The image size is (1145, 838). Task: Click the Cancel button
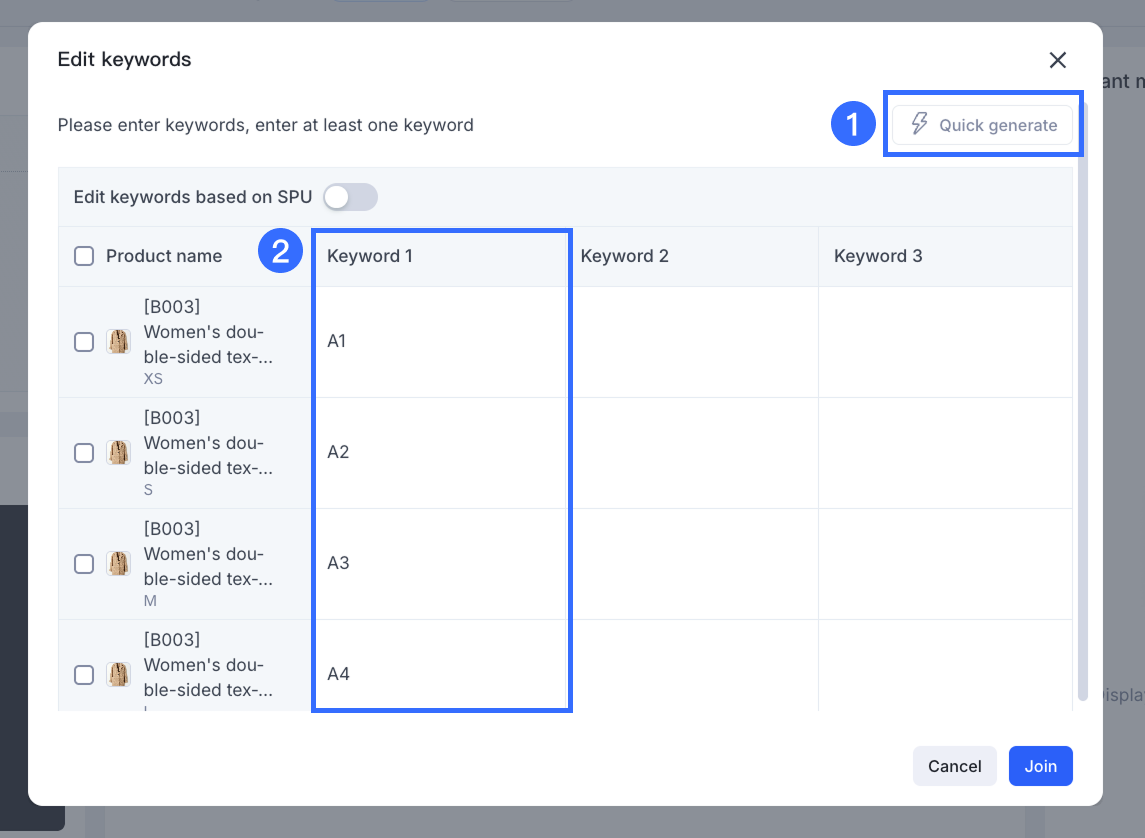point(954,766)
